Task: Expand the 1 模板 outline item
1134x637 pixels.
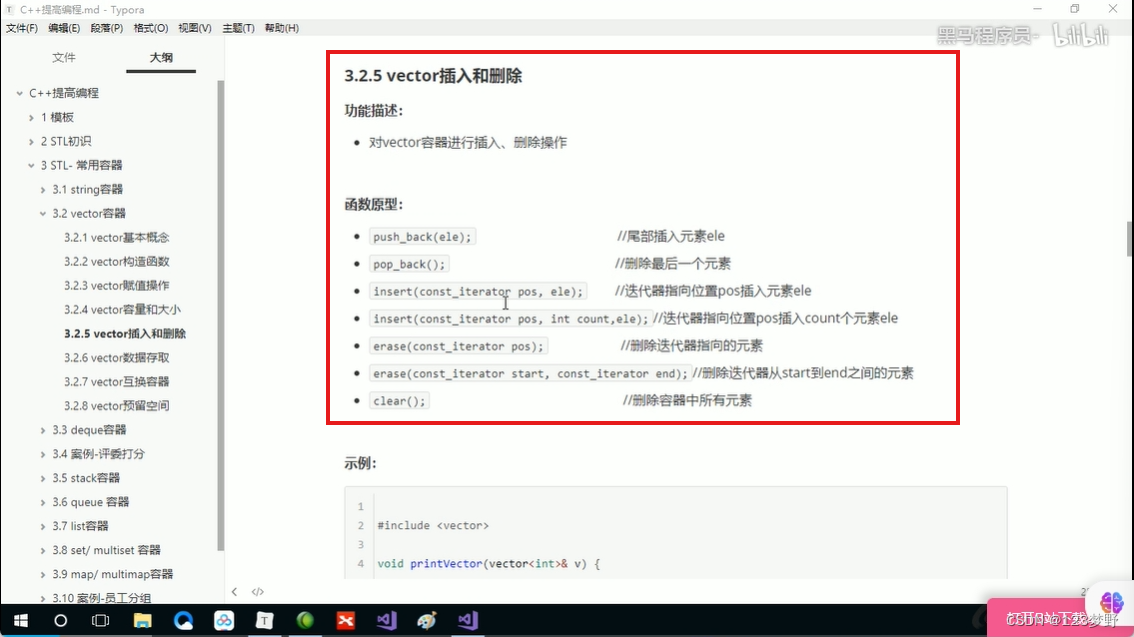Action: point(31,116)
